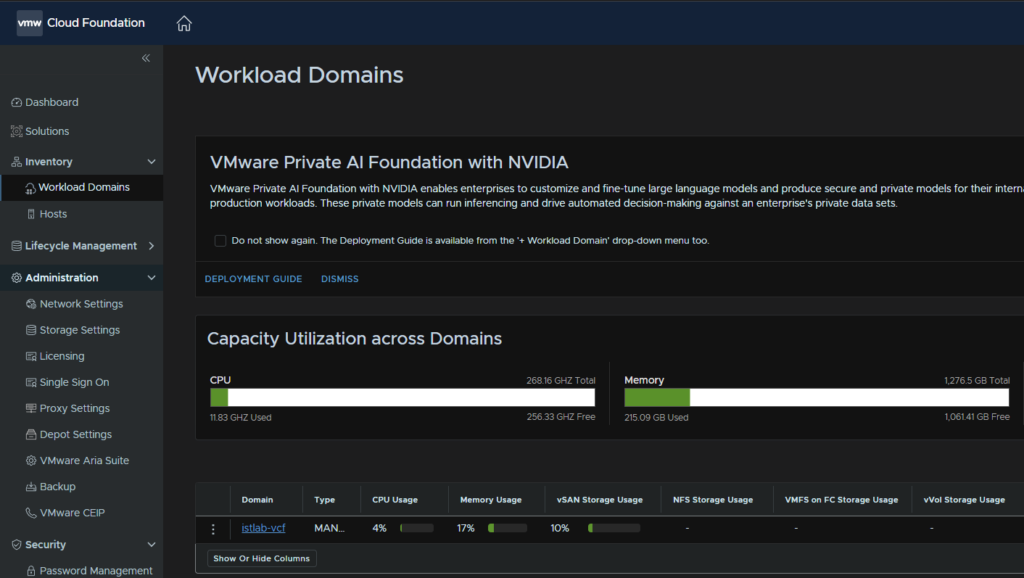This screenshot has height=578, width=1024.
Task: Click the Network Settings icon
Action: click(31, 304)
